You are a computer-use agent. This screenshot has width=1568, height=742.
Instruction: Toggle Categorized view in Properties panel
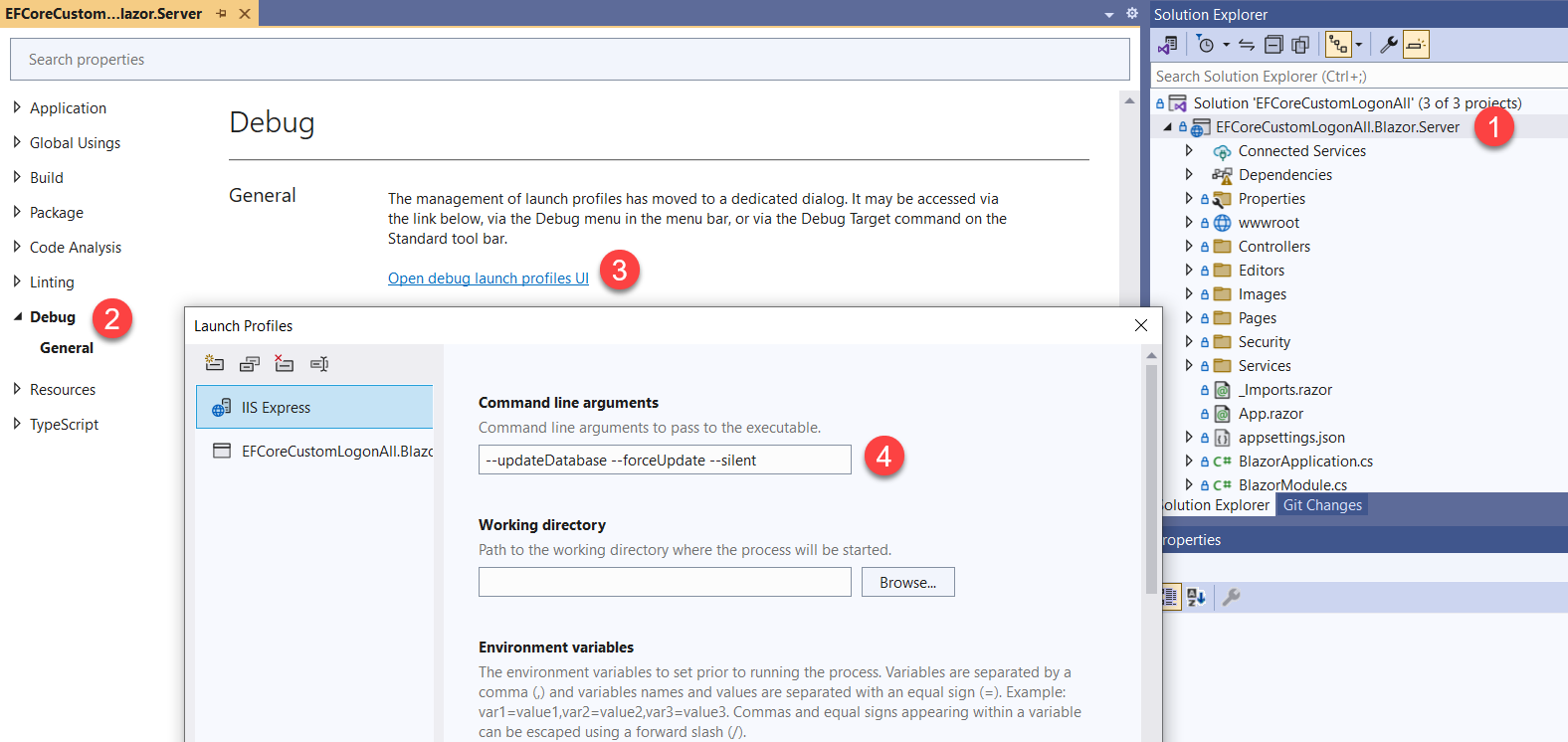click(1170, 597)
